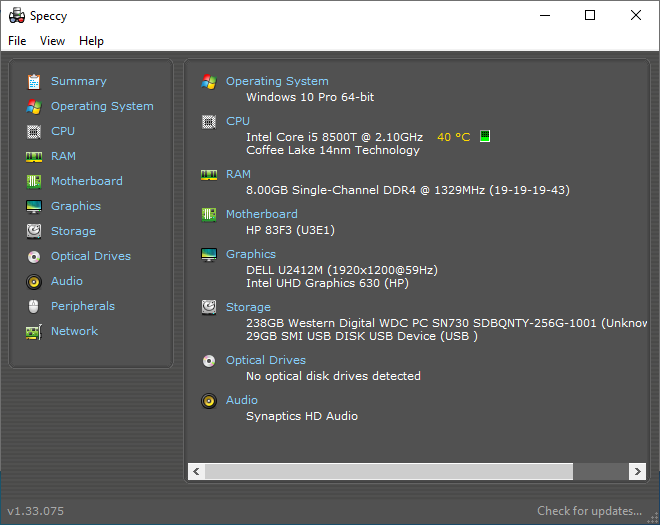Click the Audio speaker icon in sidebar
The width and height of the screenshot is (660, 525).
34,282
